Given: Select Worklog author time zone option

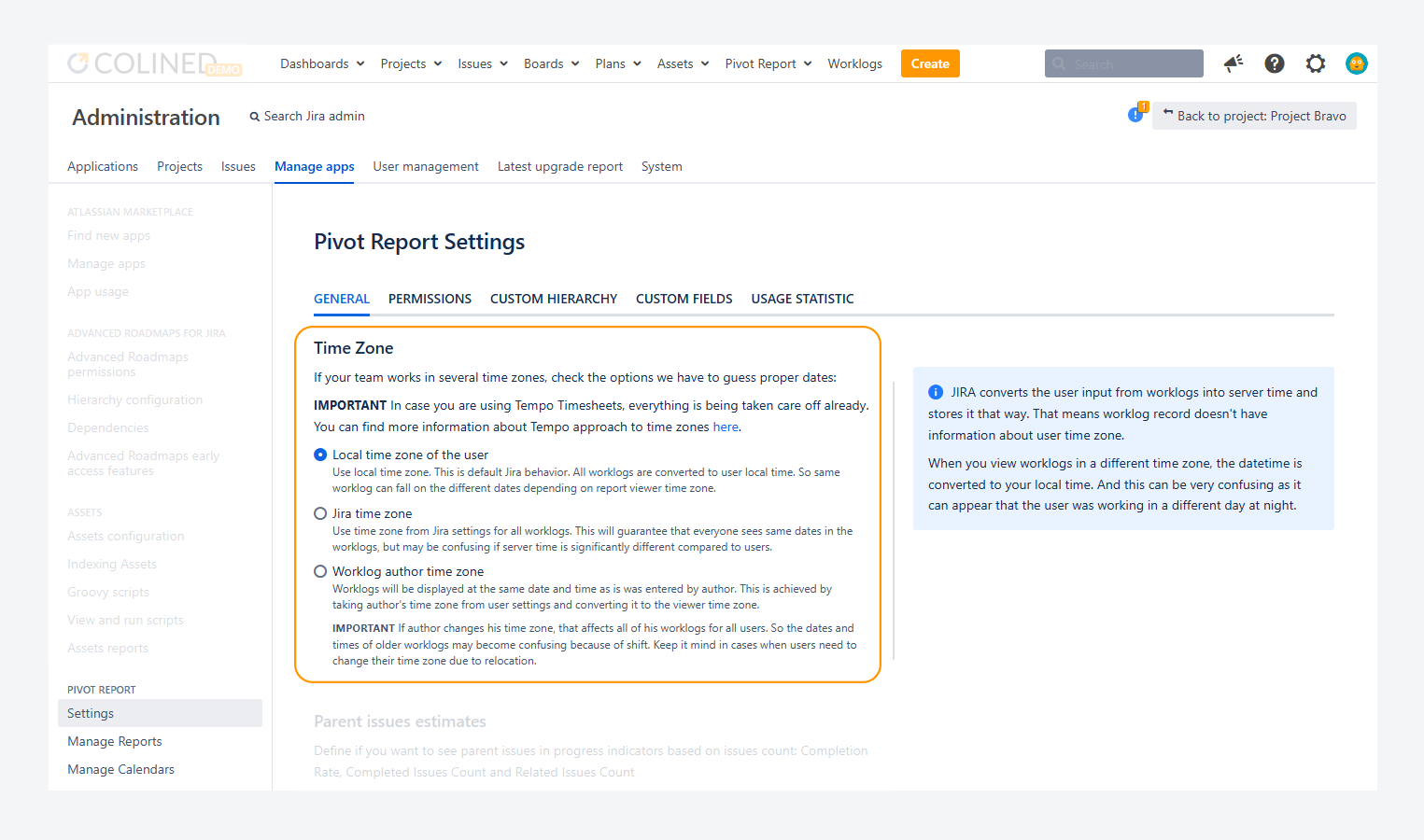Looking at the screenshot, I should point(320,571).
